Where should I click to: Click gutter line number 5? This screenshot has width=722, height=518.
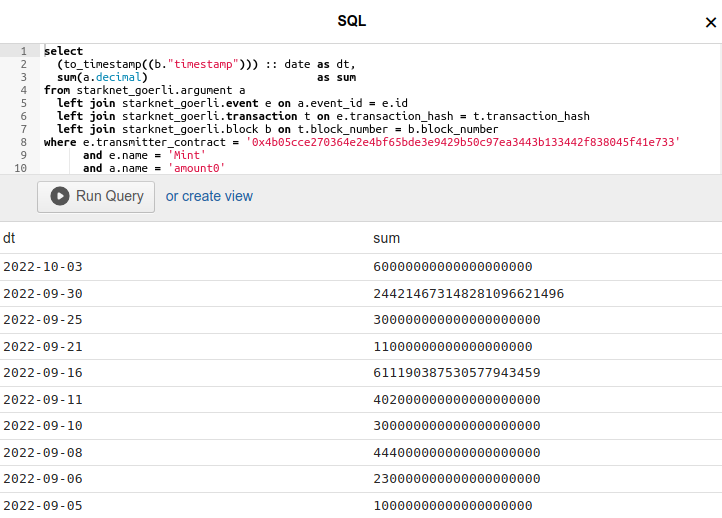click(x=23, y=103)
